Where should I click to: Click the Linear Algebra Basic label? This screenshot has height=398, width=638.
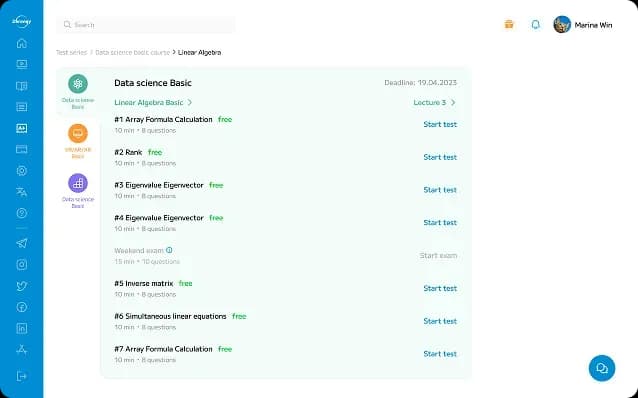149,103
